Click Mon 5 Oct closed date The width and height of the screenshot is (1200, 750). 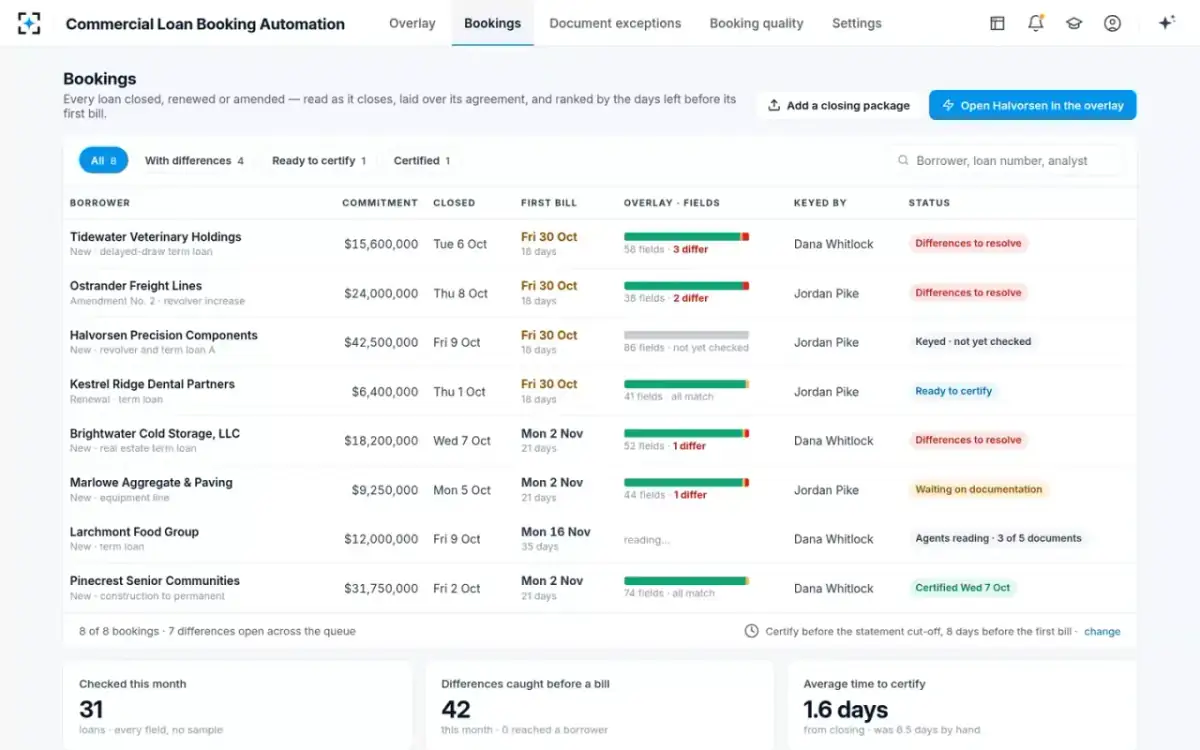pos(462,490)
